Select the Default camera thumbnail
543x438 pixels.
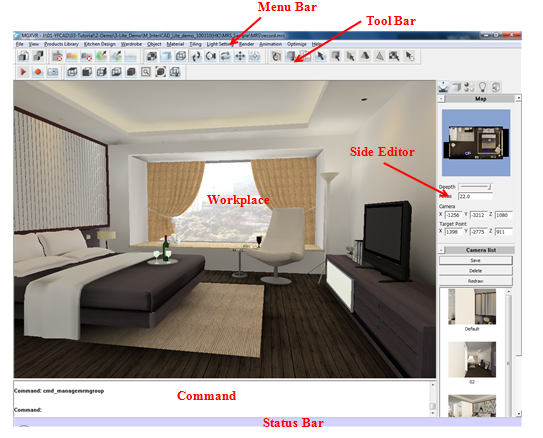coord(472,307)
